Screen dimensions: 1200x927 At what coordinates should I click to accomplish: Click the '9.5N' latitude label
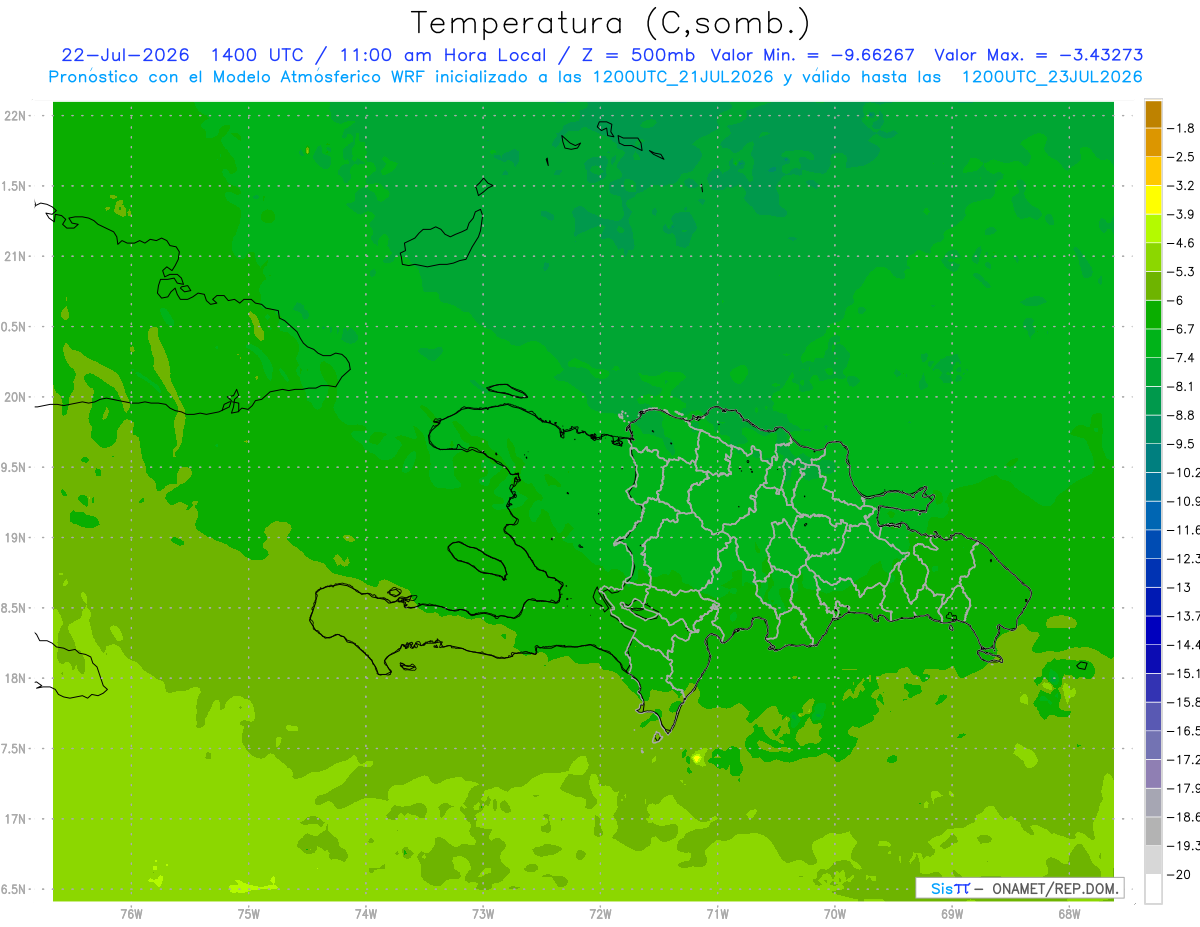click(x=14, y=468)
